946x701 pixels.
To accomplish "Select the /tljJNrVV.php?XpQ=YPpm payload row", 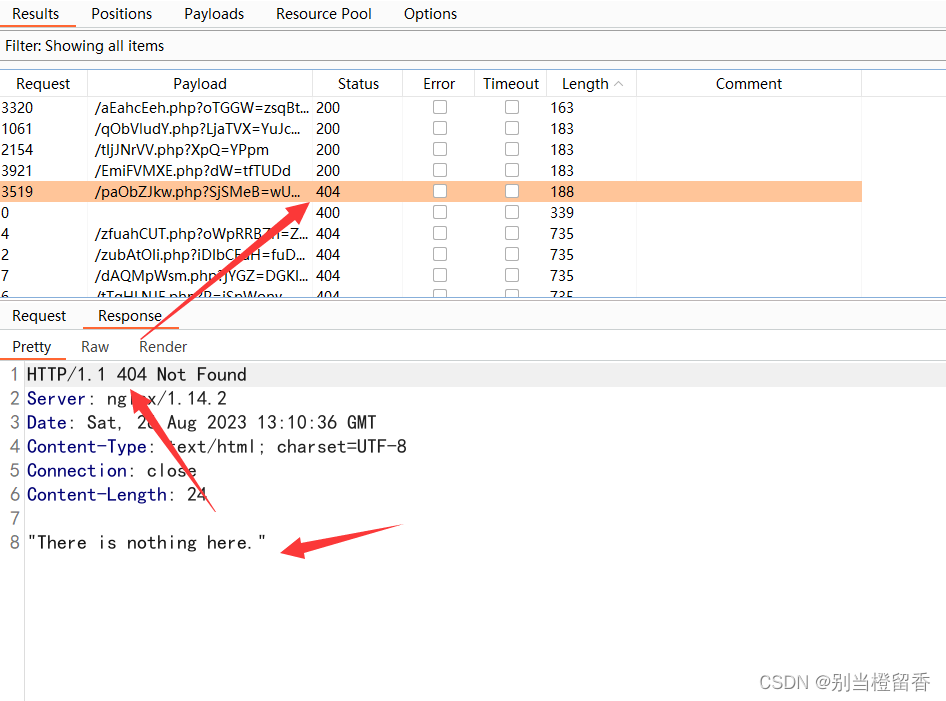I will (431, 150).
